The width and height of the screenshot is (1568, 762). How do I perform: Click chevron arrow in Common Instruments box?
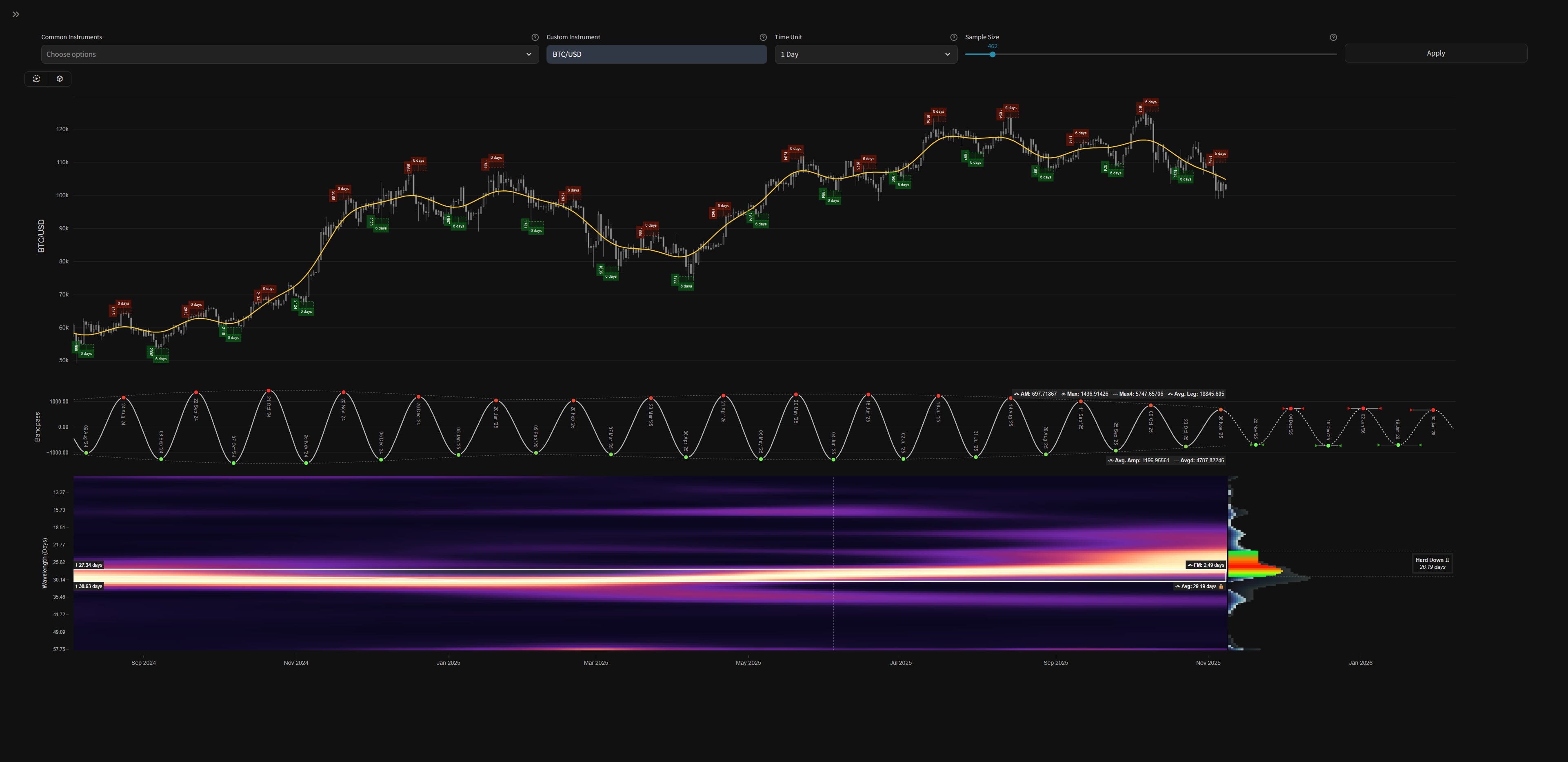pos(529,54)
